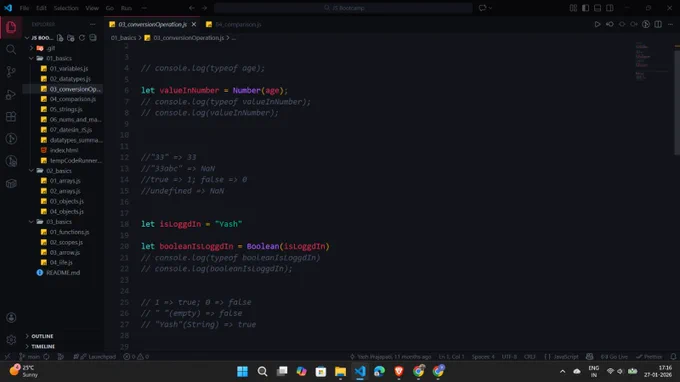The image size is (680, 382).
Task: Toggle primary side bar visibility
Action: [585, 8]
